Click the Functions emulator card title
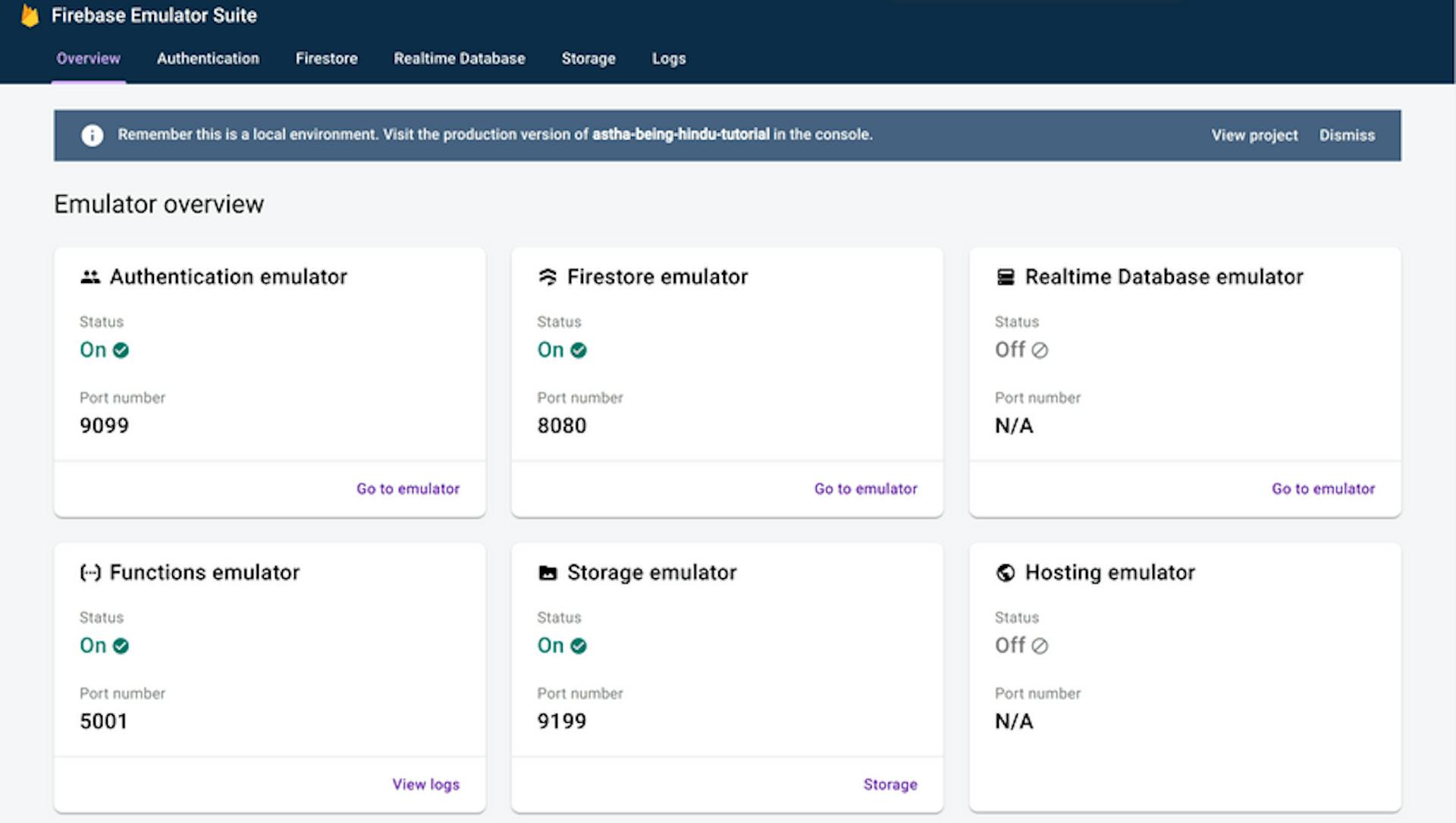Image resolution: width=1456 pixels, height=823 pixels. point(205,573)
